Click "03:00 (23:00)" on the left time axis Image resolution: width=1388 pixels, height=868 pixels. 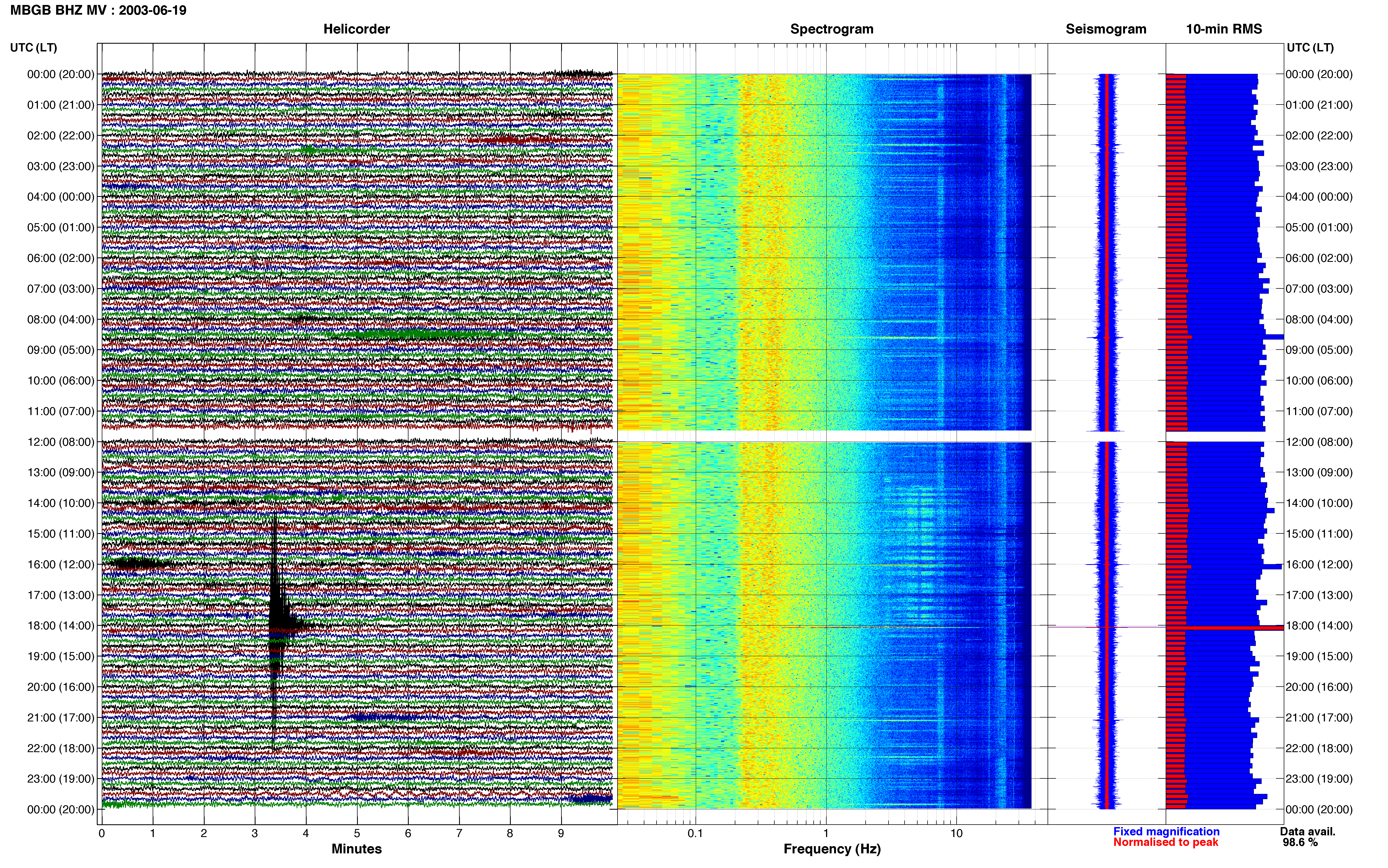pyautogui.click(x=61, y=166)
